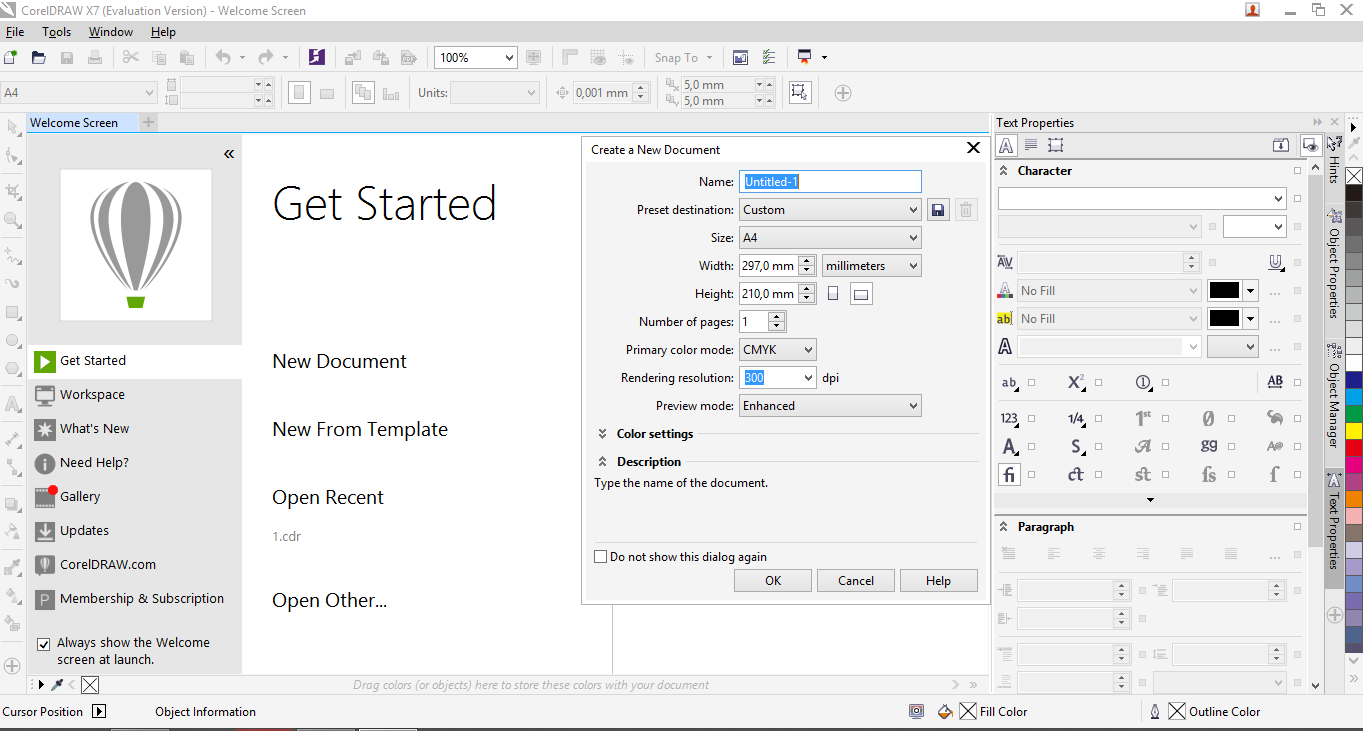Open the Help menu
This screenshot has width=1363, height=731.
point(163,32)
